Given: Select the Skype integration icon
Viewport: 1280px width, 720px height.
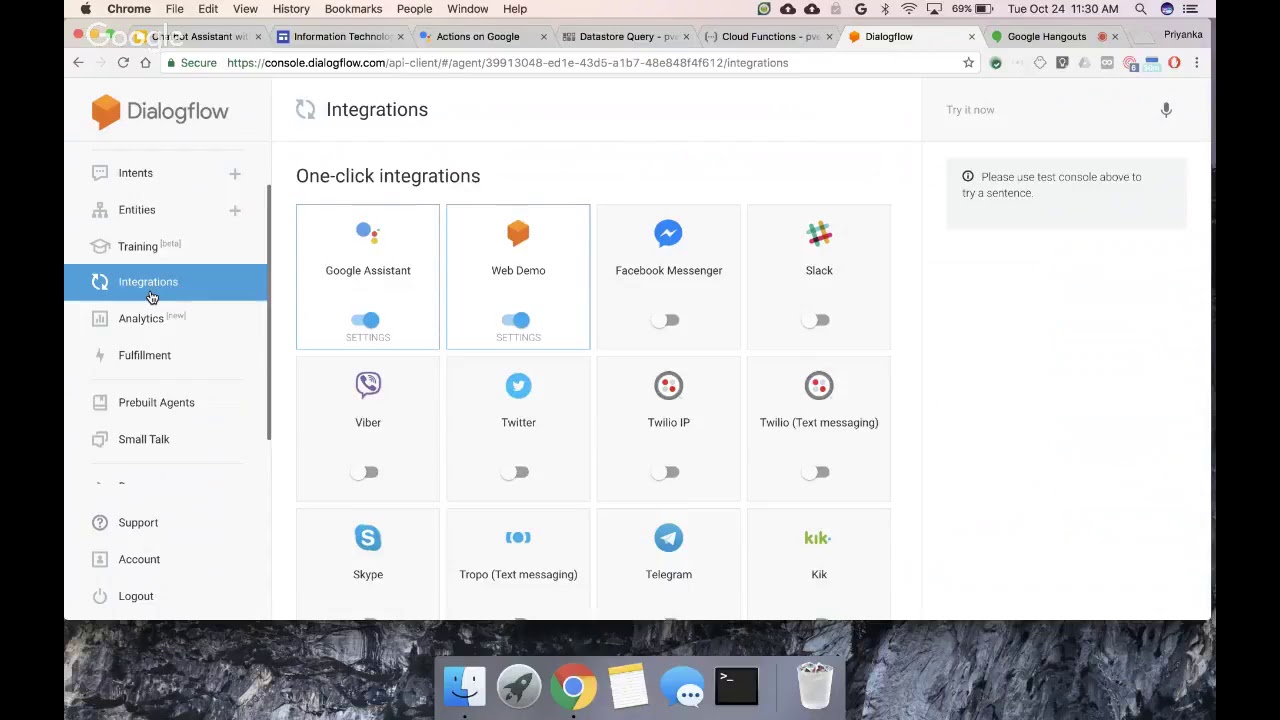Looking at the screenshot, I should (x=367, y=537).
